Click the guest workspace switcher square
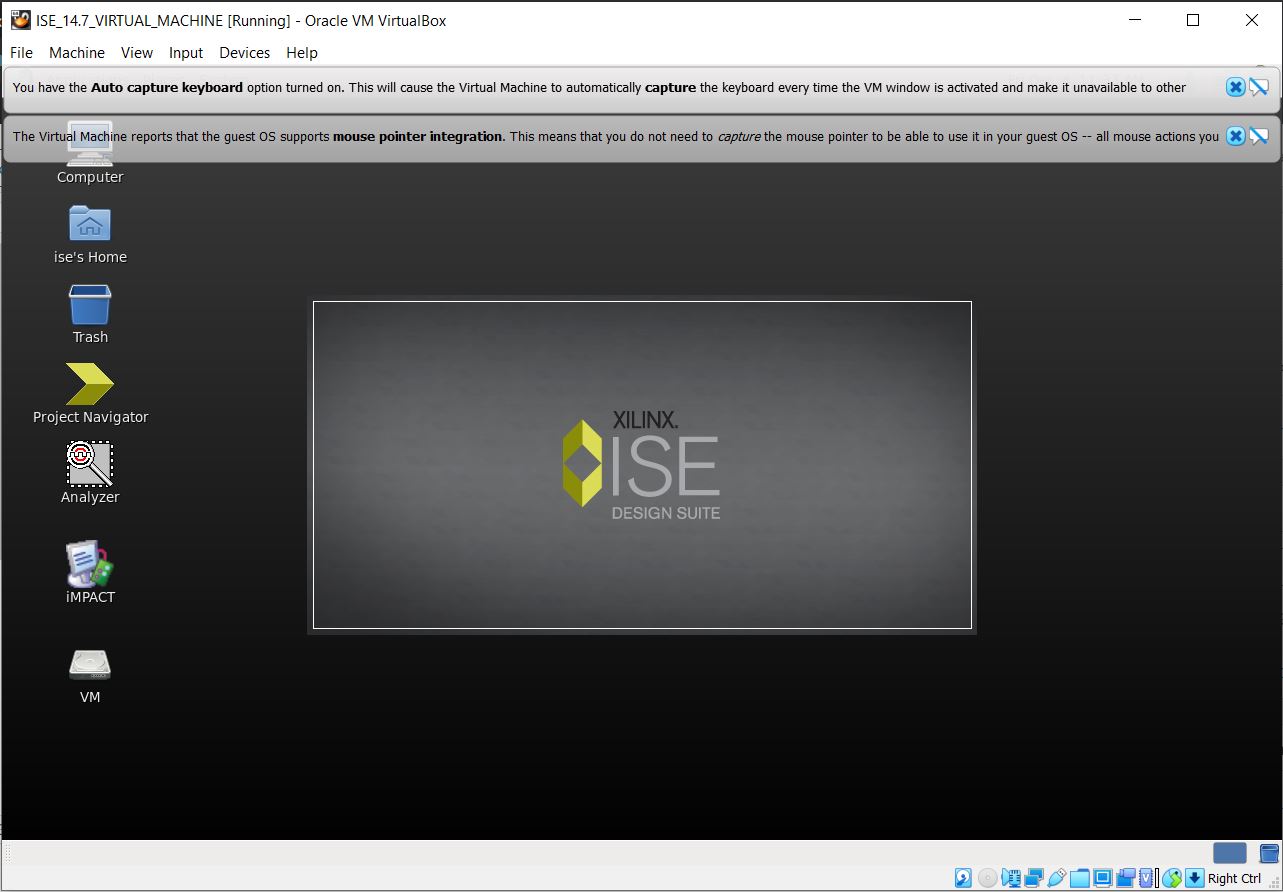 1230,853
